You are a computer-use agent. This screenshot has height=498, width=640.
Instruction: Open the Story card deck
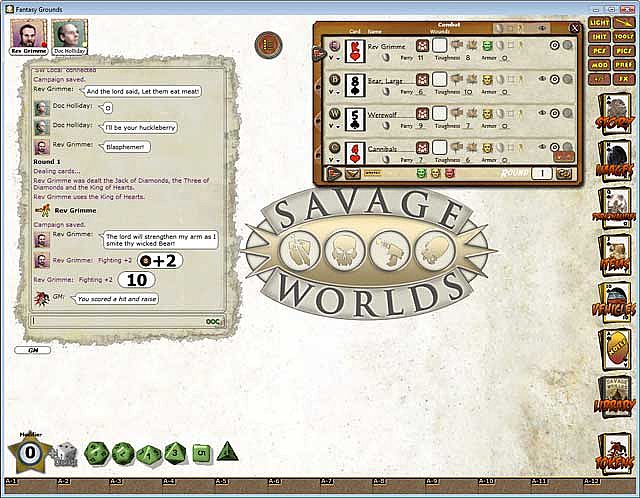(615, 114)
